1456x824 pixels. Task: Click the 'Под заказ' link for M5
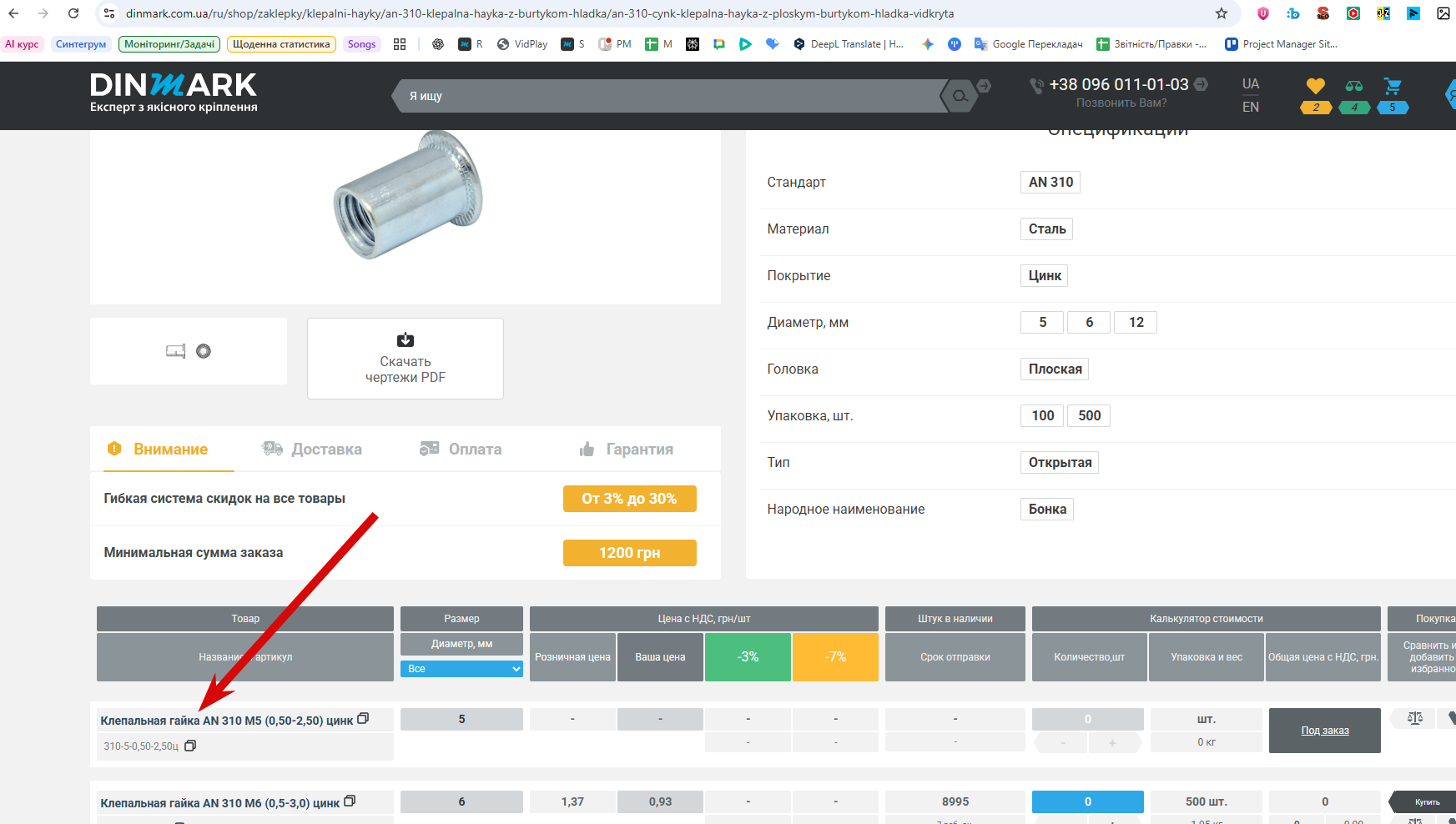point(1325,731)
